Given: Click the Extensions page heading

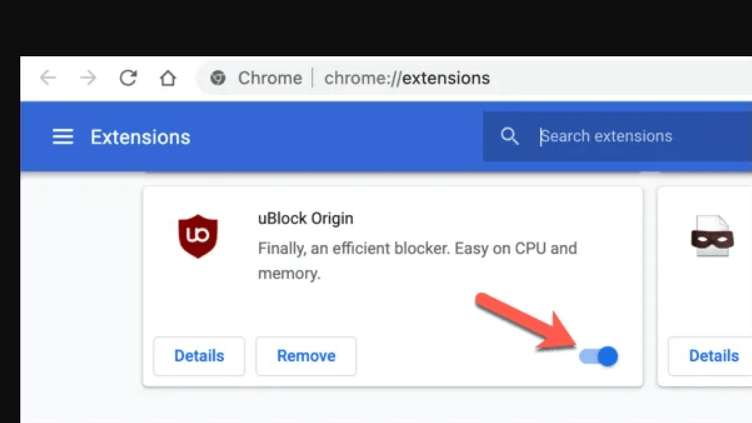Looking at the screenshot, I should pos(140,137).
